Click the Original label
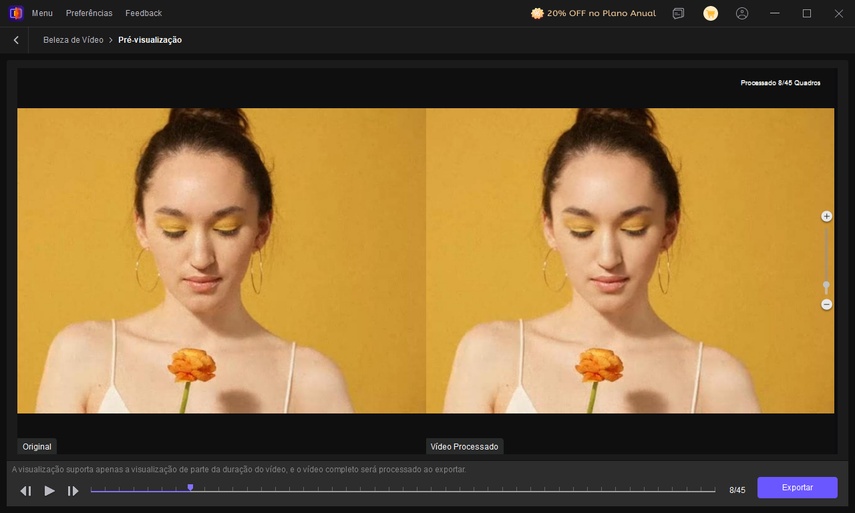 [x=37, y=446]
